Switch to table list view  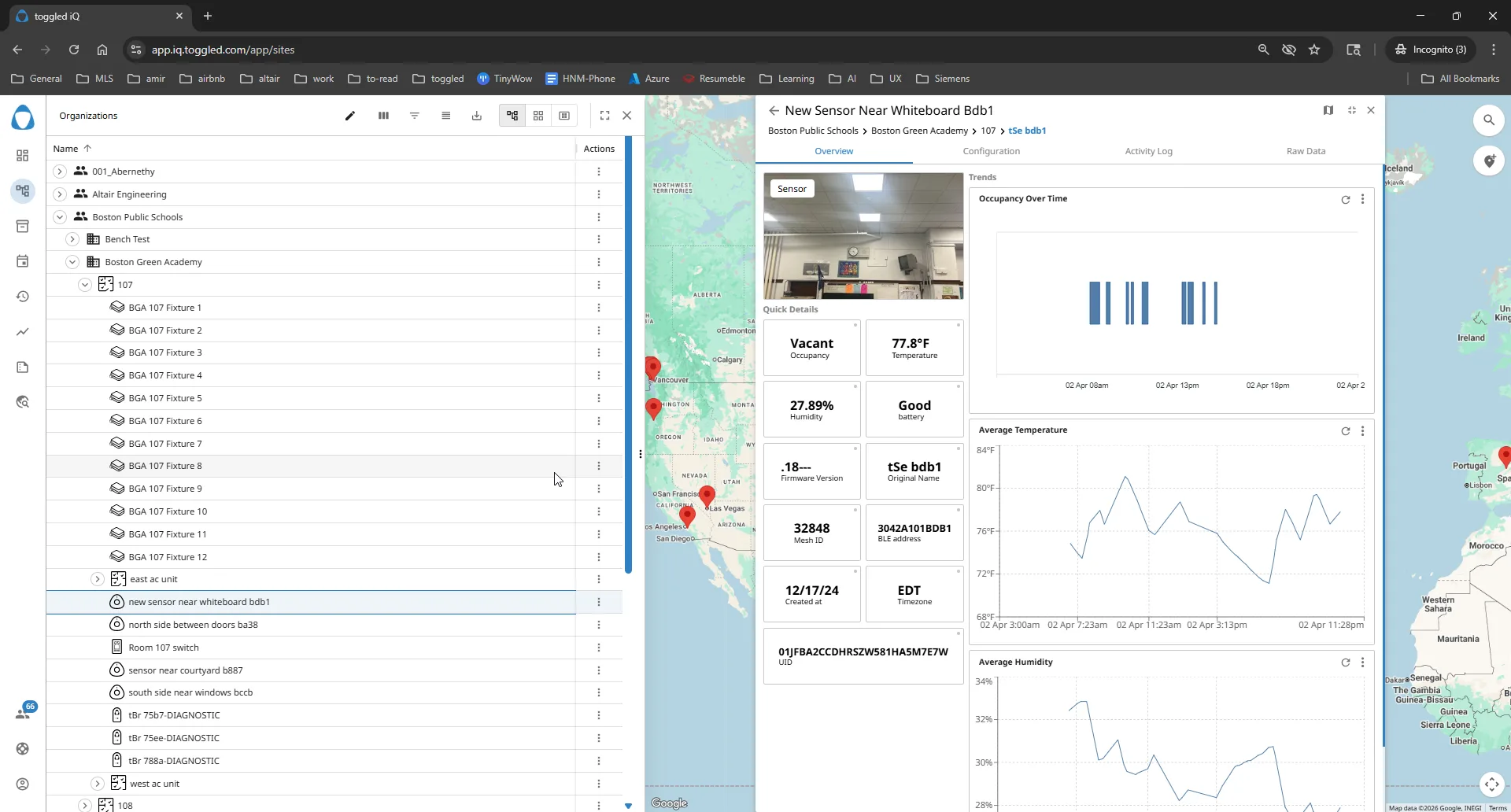pyautogui.click(x=564, y=116)
